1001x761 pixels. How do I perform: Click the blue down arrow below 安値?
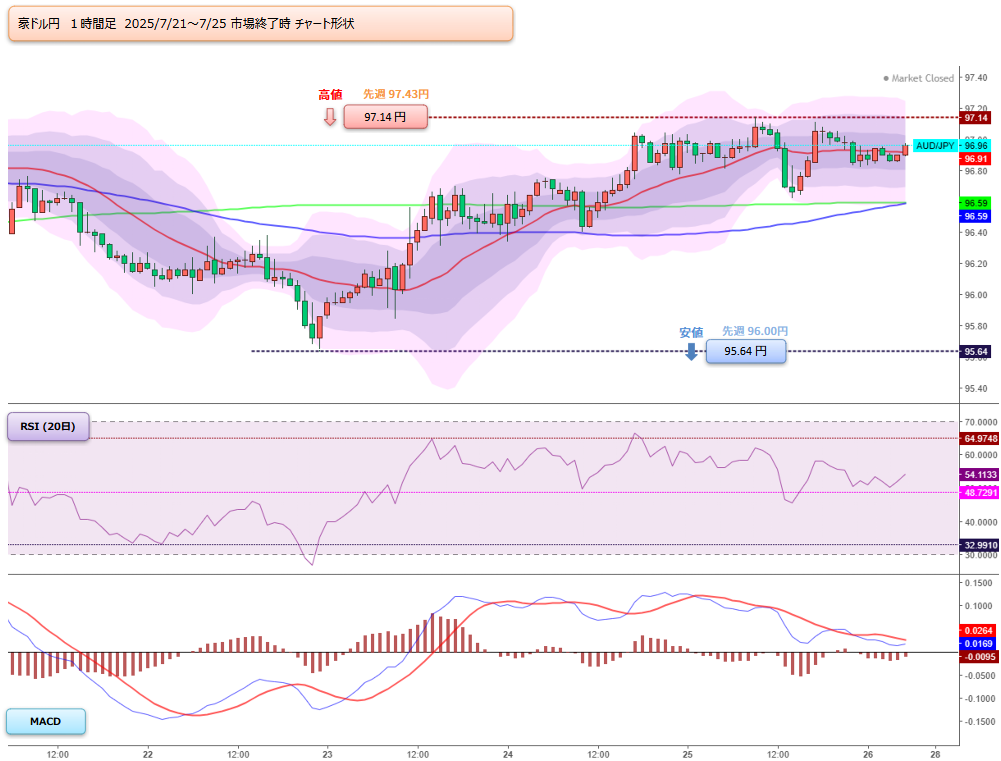point(691,352)
